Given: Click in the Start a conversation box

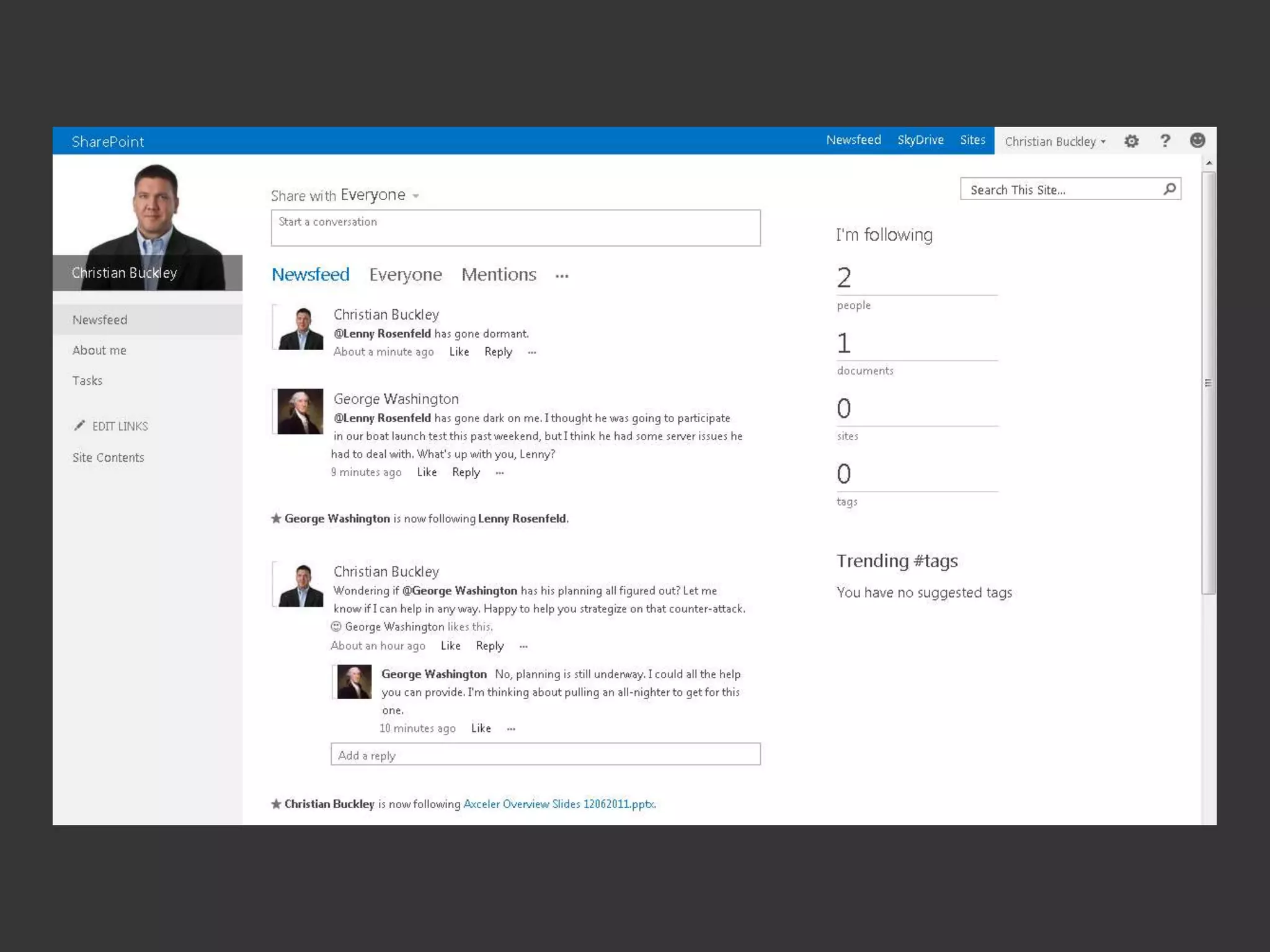Looking at the screenshot, I should click(515, 228).
